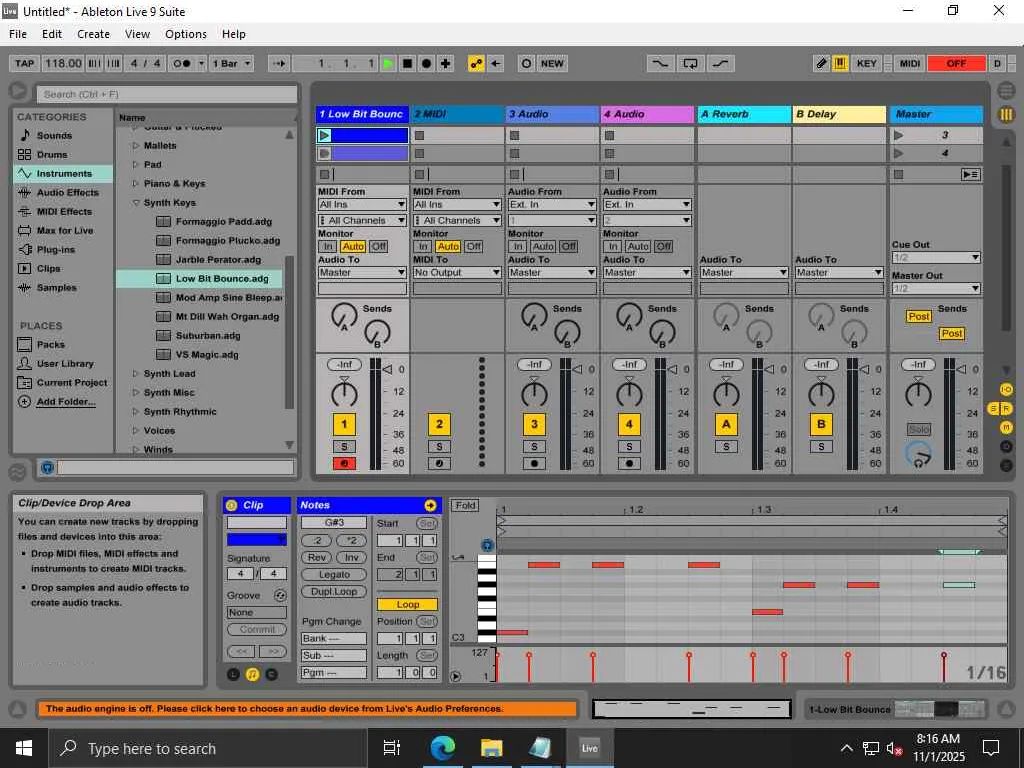
Task: Click the piano roll headphone preview icon
Action: tap(487, 545)
